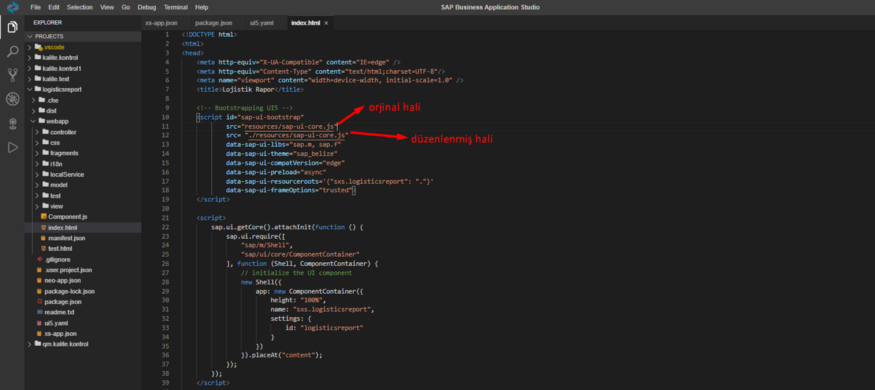
Task: Select the index.html editor tab
Action: click(306, 23)
